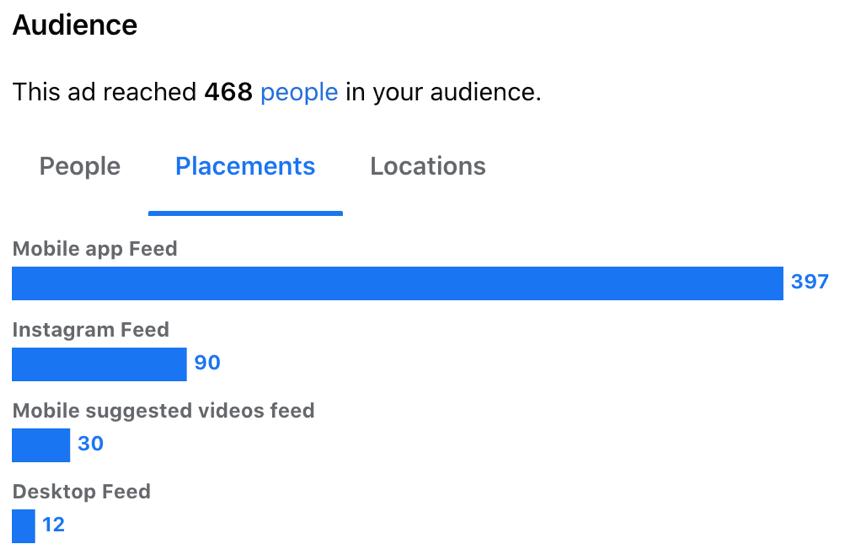The width and height of the screenshot is (856, 550).
Task: Click the 90 value label
Action: (x=207, y=363)
